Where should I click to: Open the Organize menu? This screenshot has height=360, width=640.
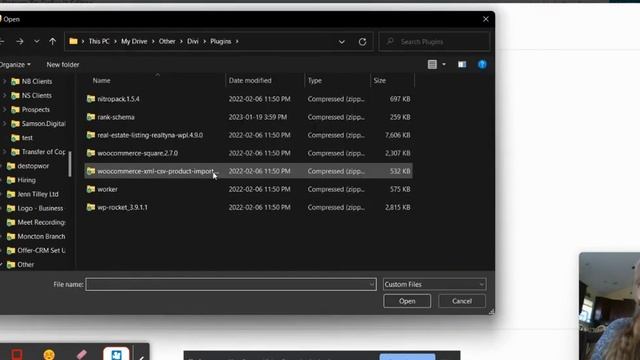15,64
